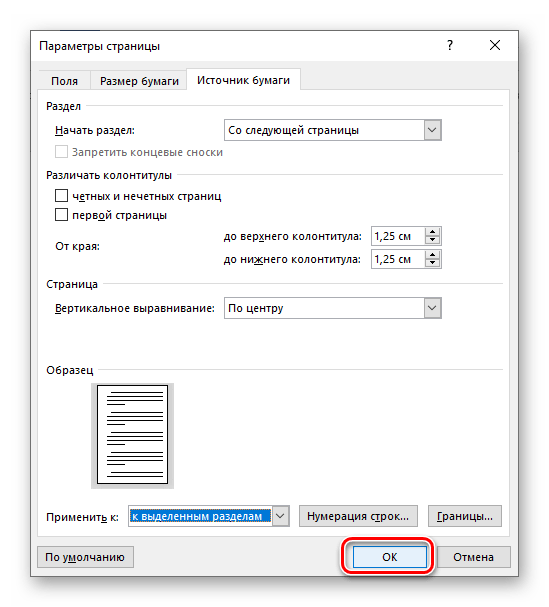Switch to the Поля tab
Viewport: 549px width, 607px height.
point(64,81)
